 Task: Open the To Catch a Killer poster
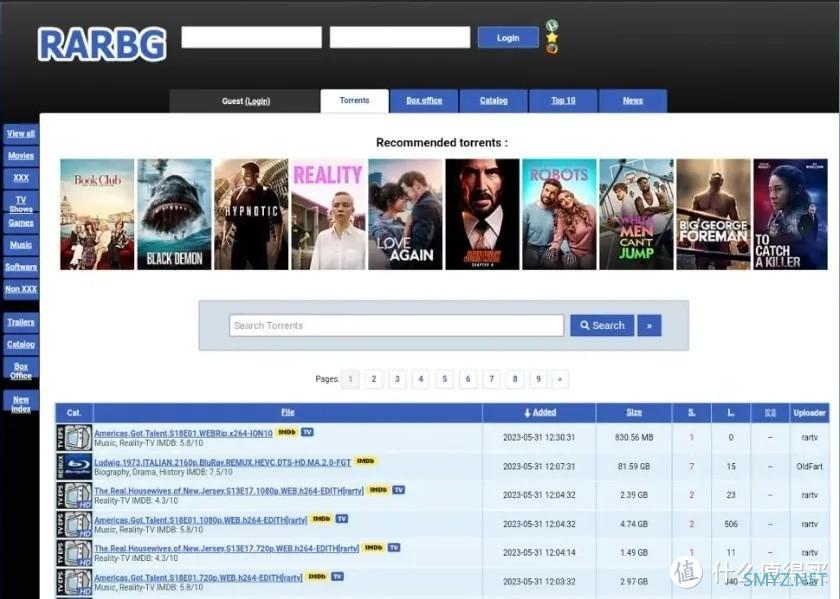tap(790, 214)
